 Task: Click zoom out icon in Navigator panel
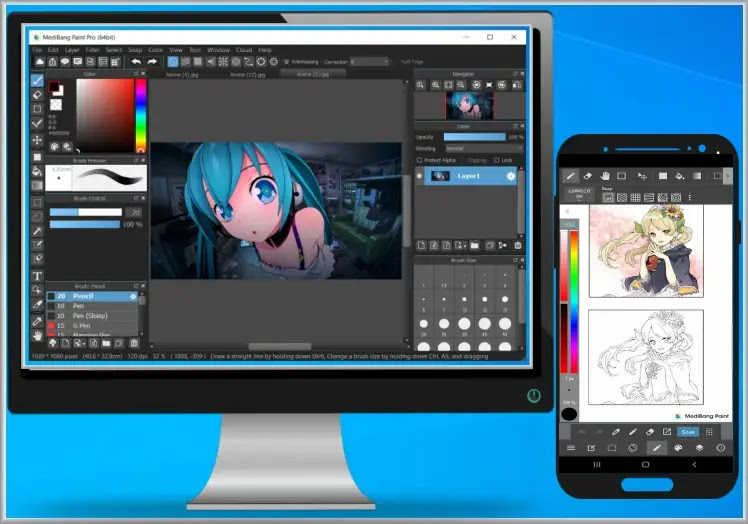[461, 85]
